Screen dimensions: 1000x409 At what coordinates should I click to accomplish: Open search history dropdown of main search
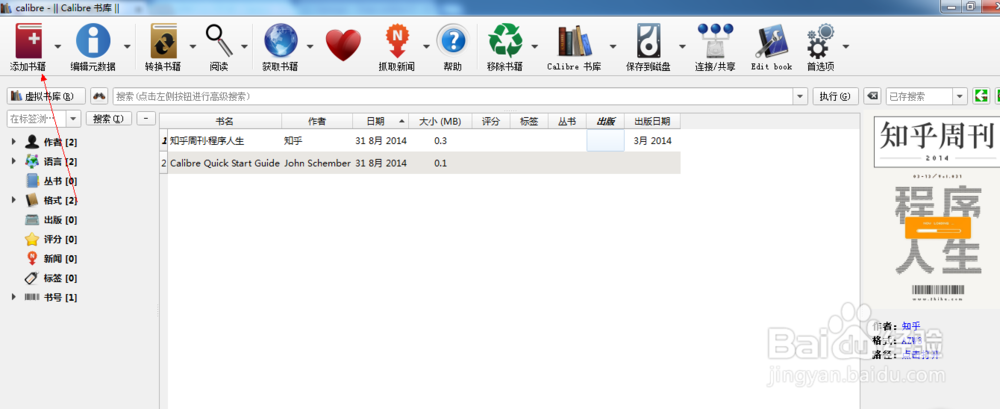click(x=800, y=96)
